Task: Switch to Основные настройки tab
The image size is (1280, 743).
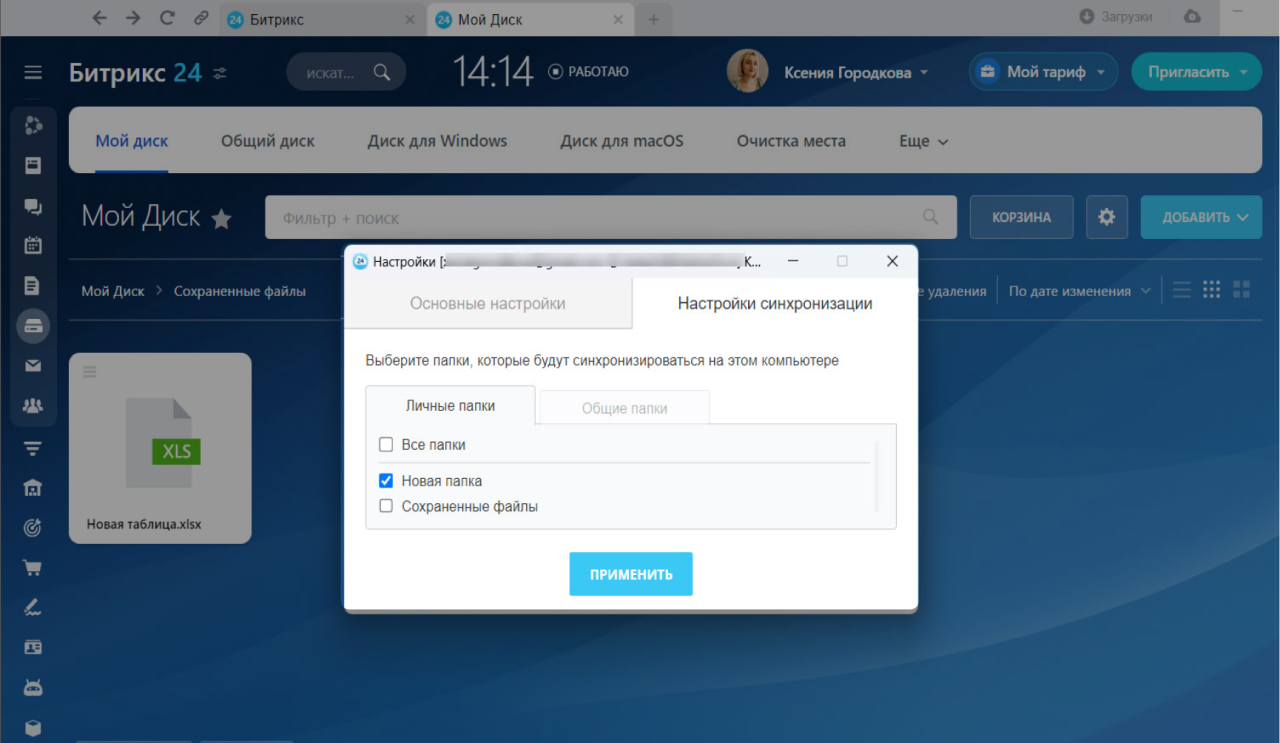Action: point(488,303)
